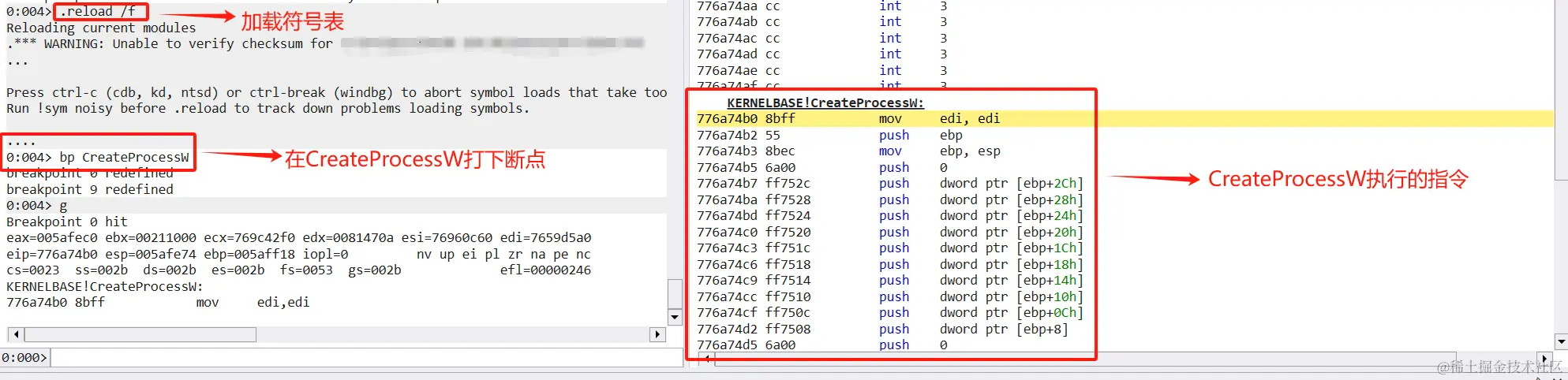This screenshot has height=380, width=1568.
Task: Click the .reload /f command text
Action: (98, 12)
